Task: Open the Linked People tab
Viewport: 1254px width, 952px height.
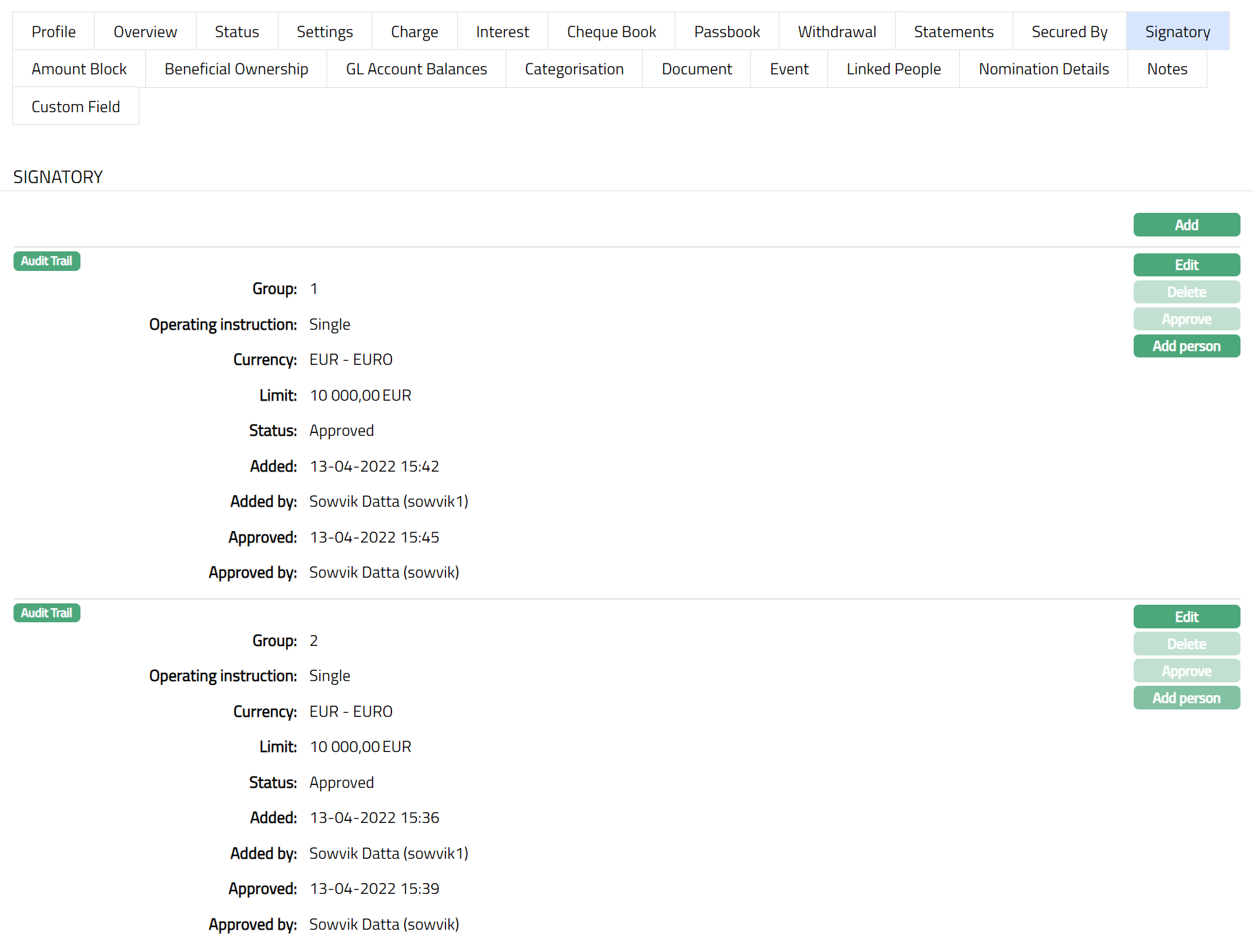Action: [893, 69]
